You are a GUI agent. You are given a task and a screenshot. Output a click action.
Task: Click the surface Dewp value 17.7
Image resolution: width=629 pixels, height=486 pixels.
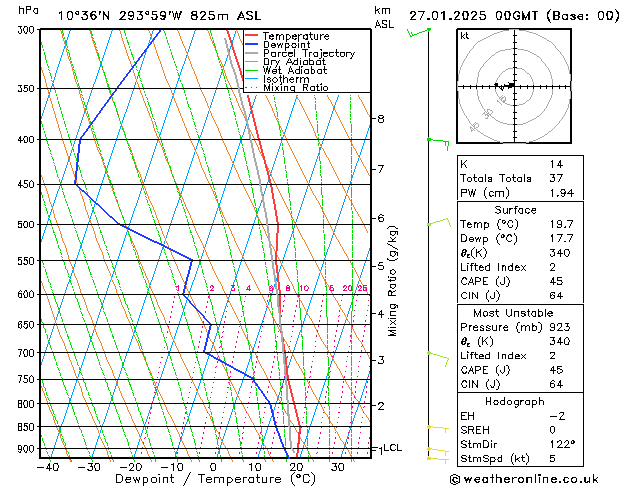pos(562,238)
